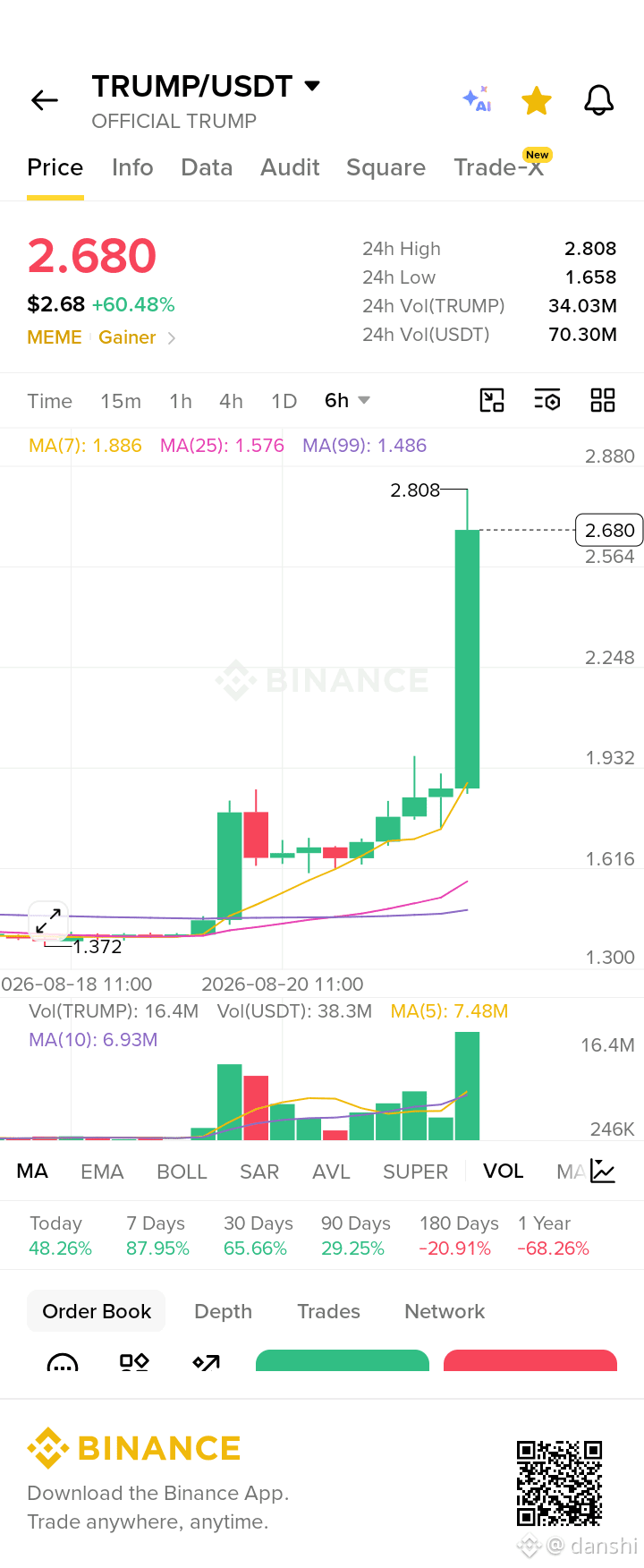Toggle the SAR indicator
This screenshot has width=644, height=1568.
pyautogui.click(x=259, y=1172)
